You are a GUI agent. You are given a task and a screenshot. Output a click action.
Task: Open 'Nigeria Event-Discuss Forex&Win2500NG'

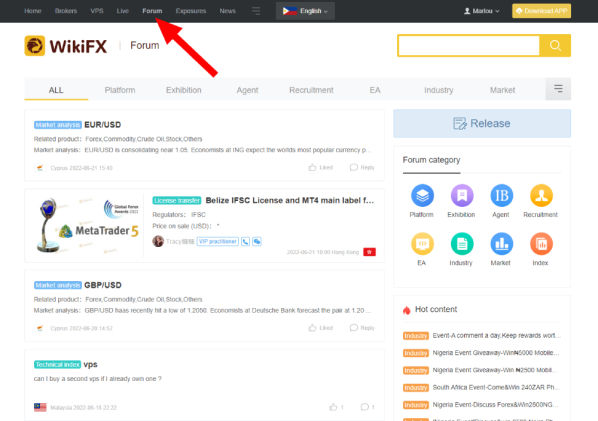496,405
